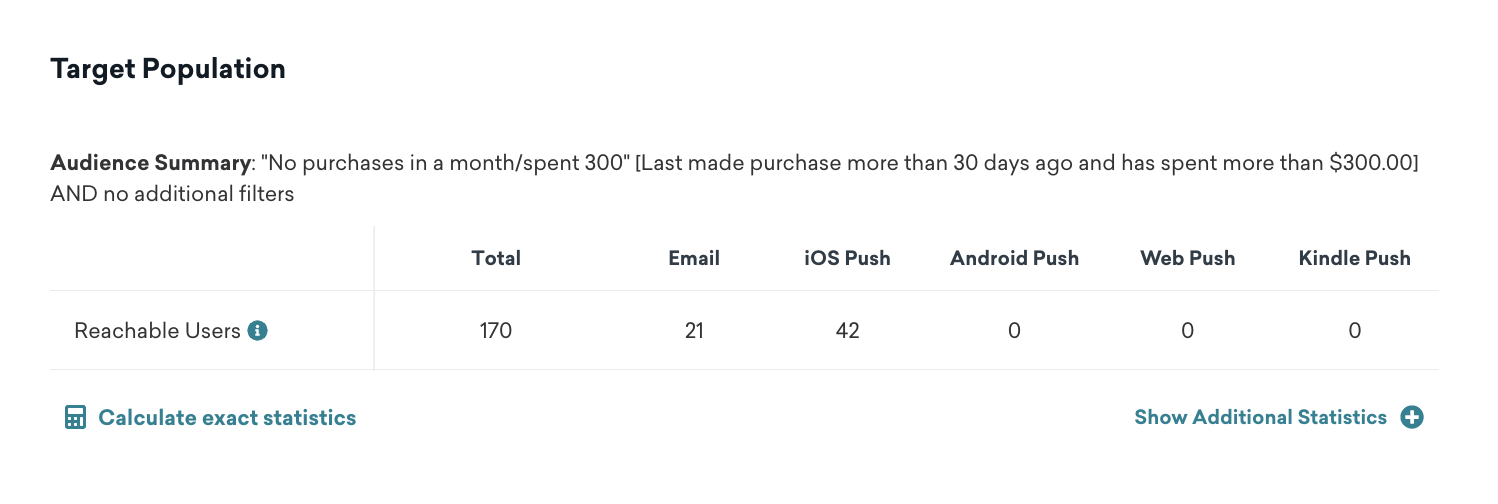The image size is (1498, 504).
Task: Click the Kindle Push column header
Action: pos(1354,258)
